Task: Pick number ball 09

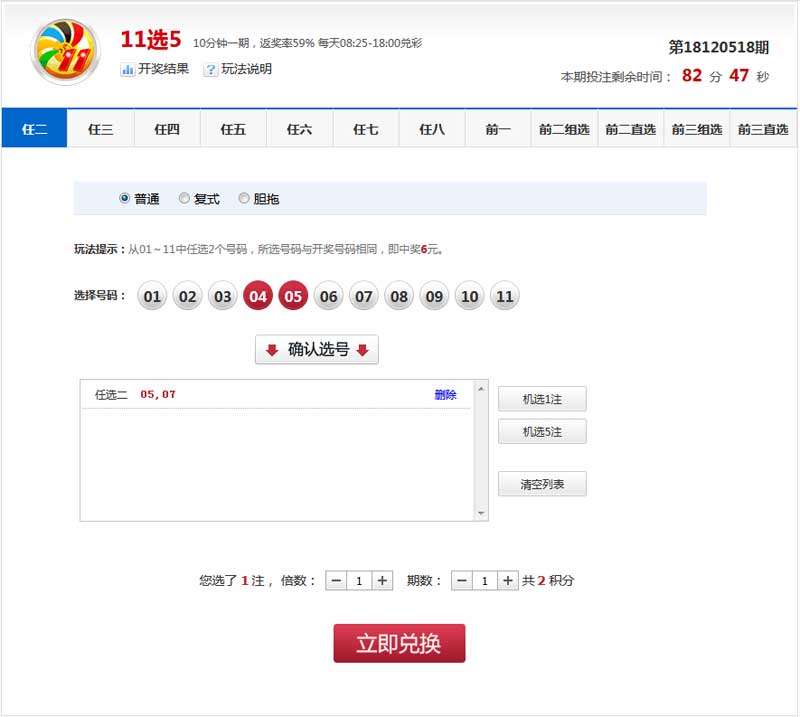Action: 434,295
